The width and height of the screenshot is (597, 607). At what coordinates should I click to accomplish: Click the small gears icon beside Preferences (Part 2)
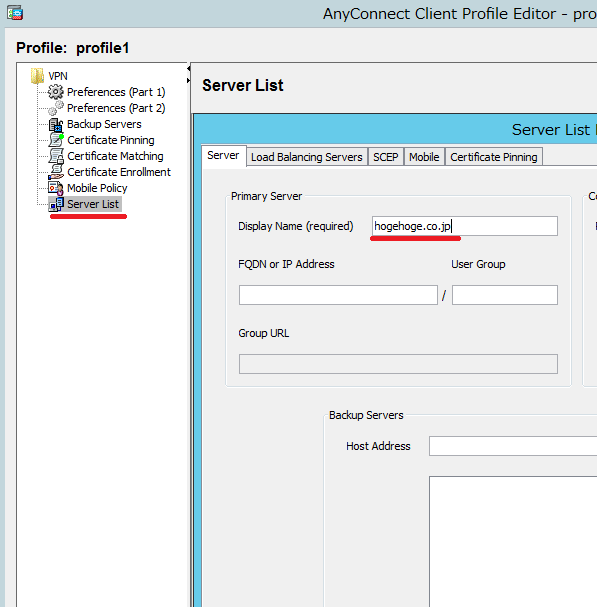click(x=55, y=108)
